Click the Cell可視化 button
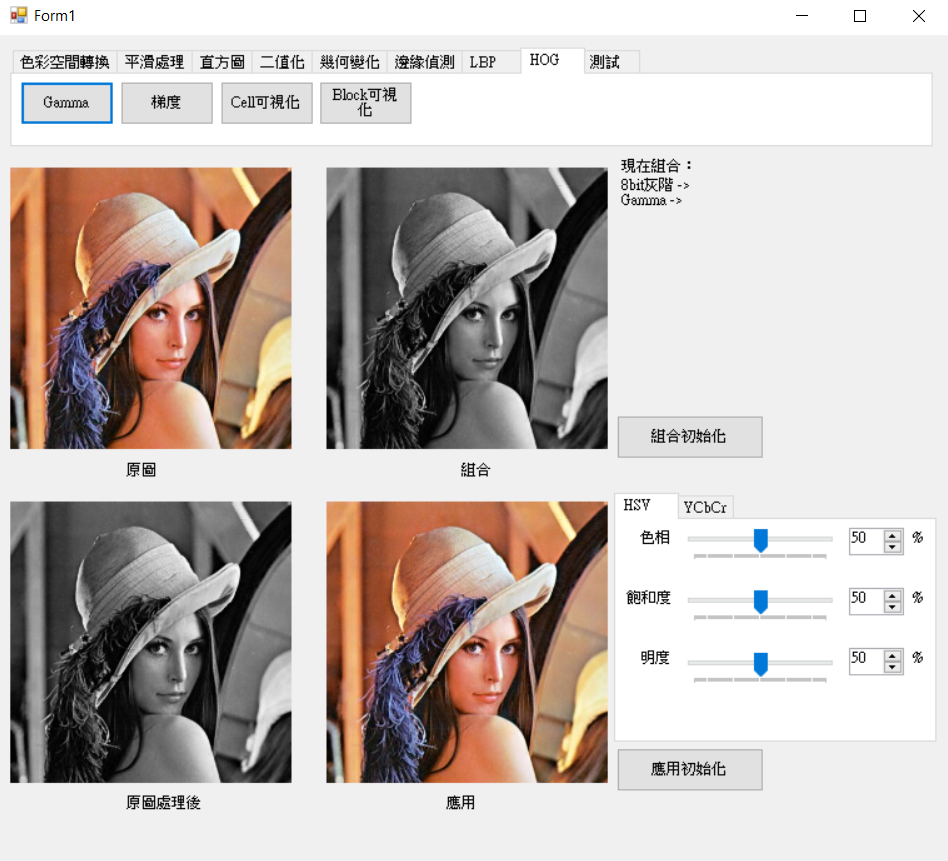Image resolution: width=948 pixels, height=861 pixels. [x=267, y=103]
